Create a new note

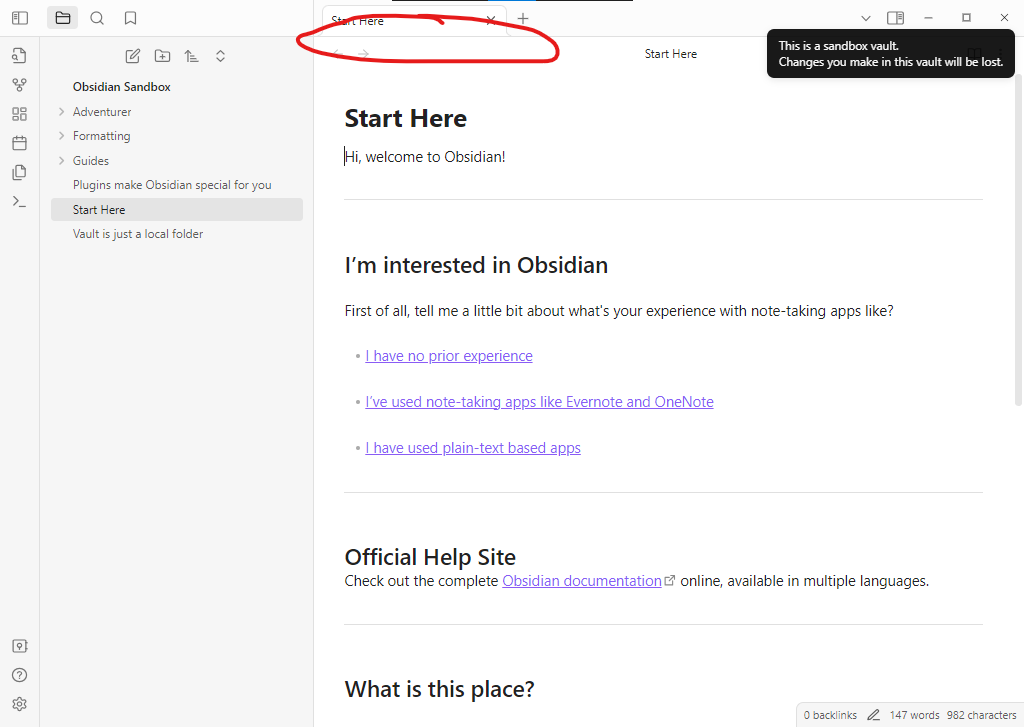click(132, 56)
